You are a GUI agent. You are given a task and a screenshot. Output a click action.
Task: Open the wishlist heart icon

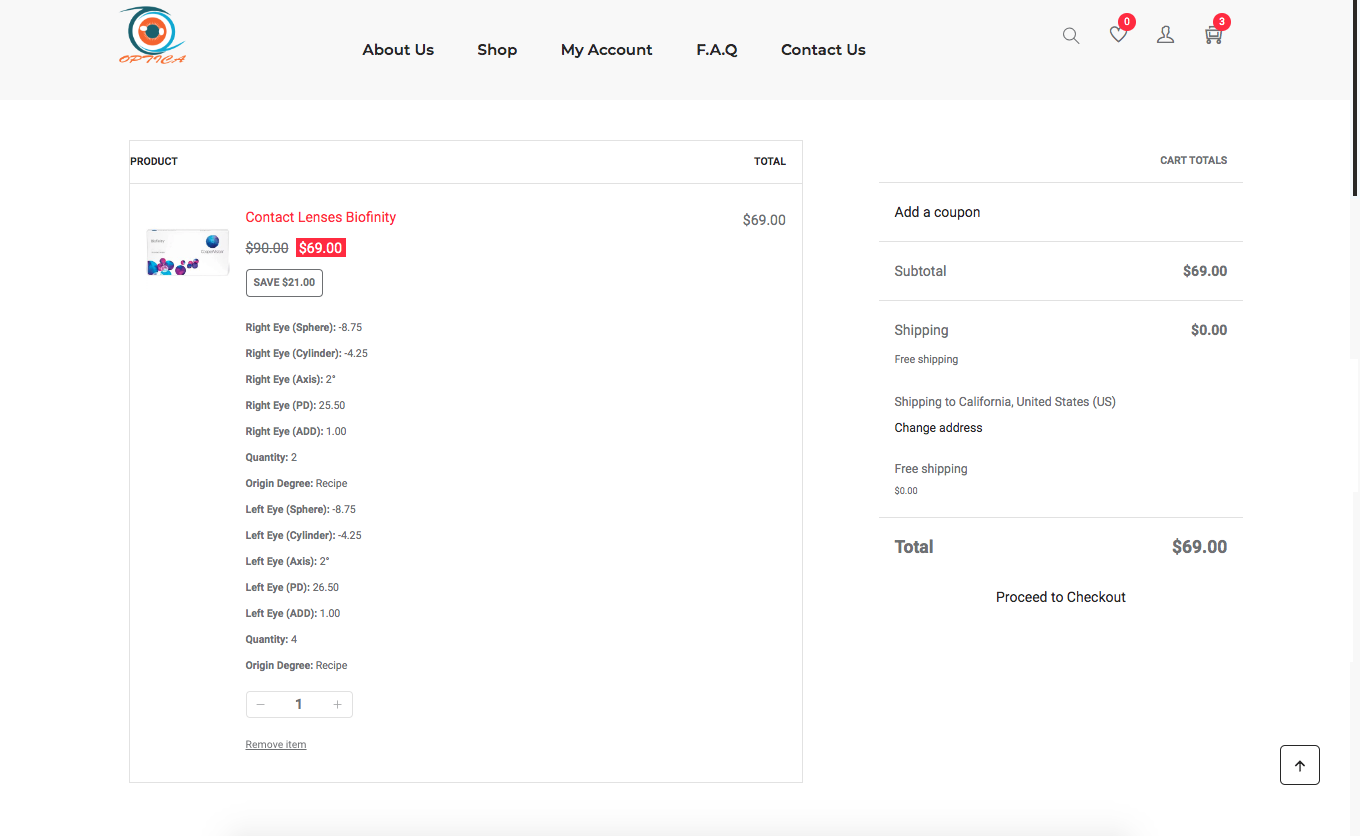1118,35
